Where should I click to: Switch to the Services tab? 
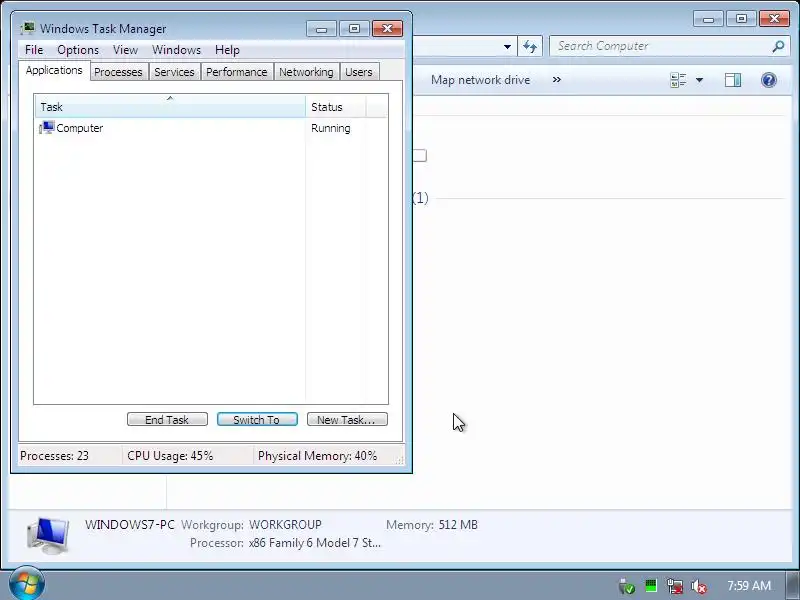click(174, 72)
